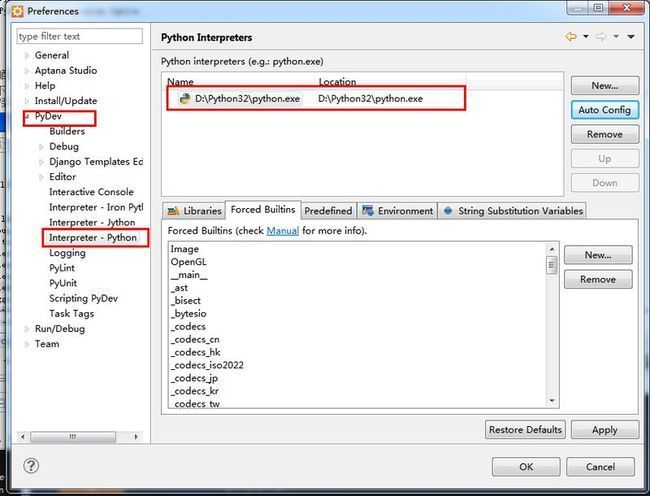Image resolution: width=650 pixels, height=496 pixels.
Task: Select Scripting PyDev tree item
Action: point(83,299)
